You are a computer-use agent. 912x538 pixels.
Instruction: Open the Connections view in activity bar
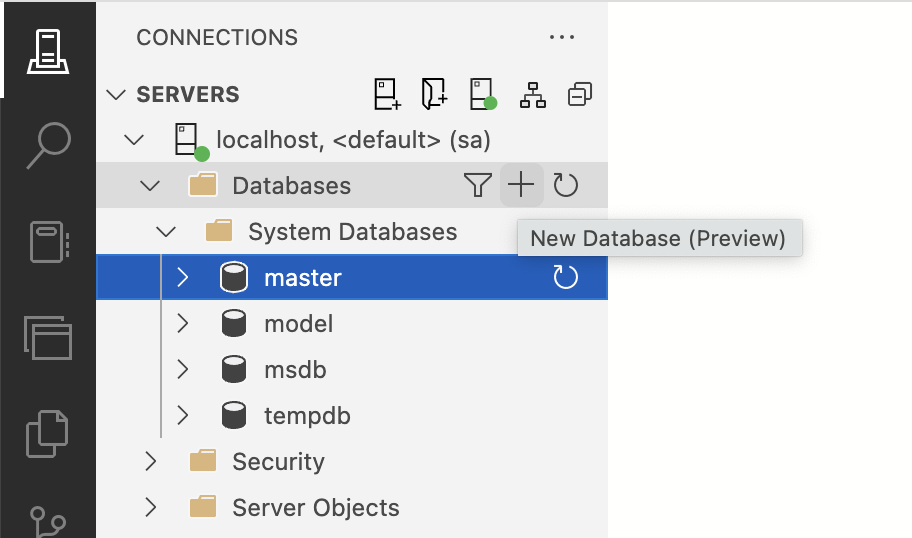48,51
